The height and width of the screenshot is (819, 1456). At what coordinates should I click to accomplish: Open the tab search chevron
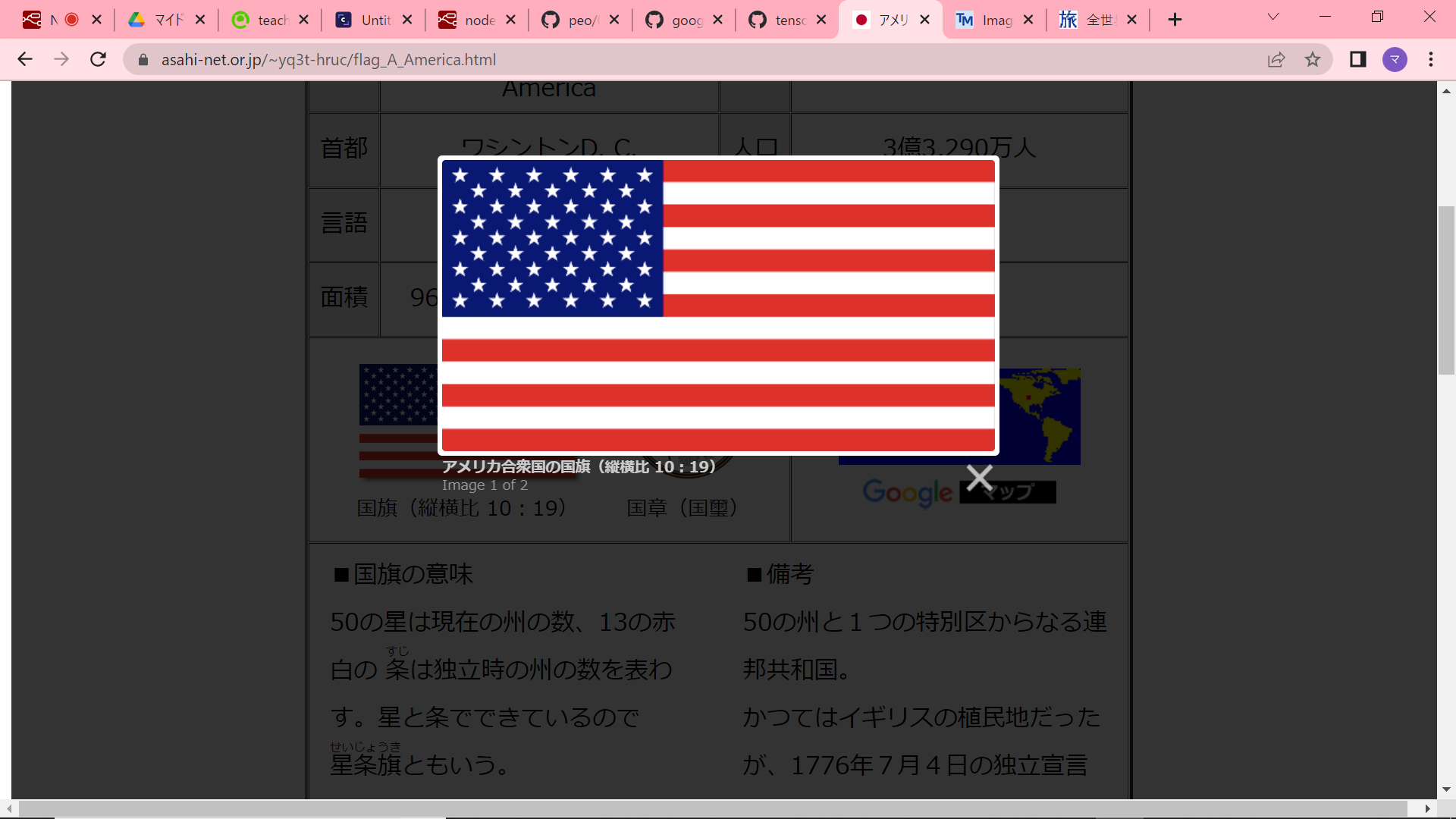(x=1272, y=16)
